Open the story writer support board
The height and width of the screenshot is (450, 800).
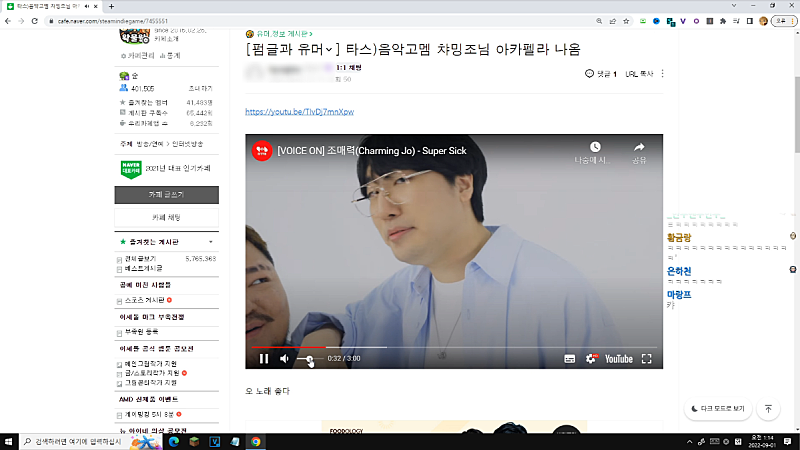click(x=152, y=373)
